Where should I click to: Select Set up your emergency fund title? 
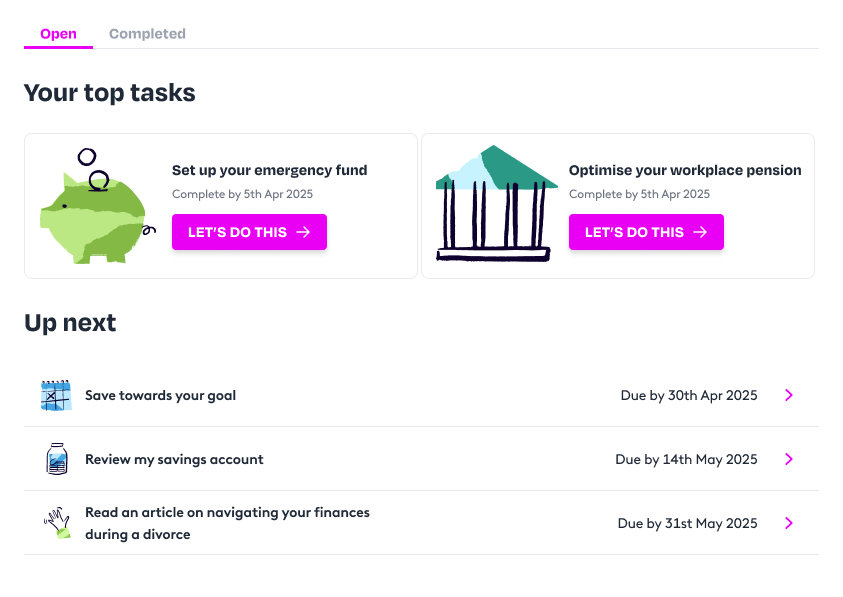[269, 170]
